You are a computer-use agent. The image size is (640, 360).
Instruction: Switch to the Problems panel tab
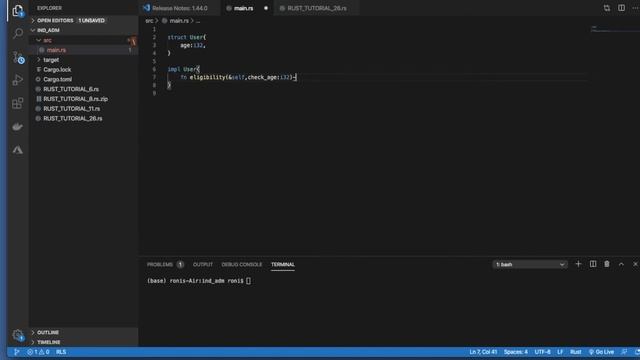click(165, 264)
